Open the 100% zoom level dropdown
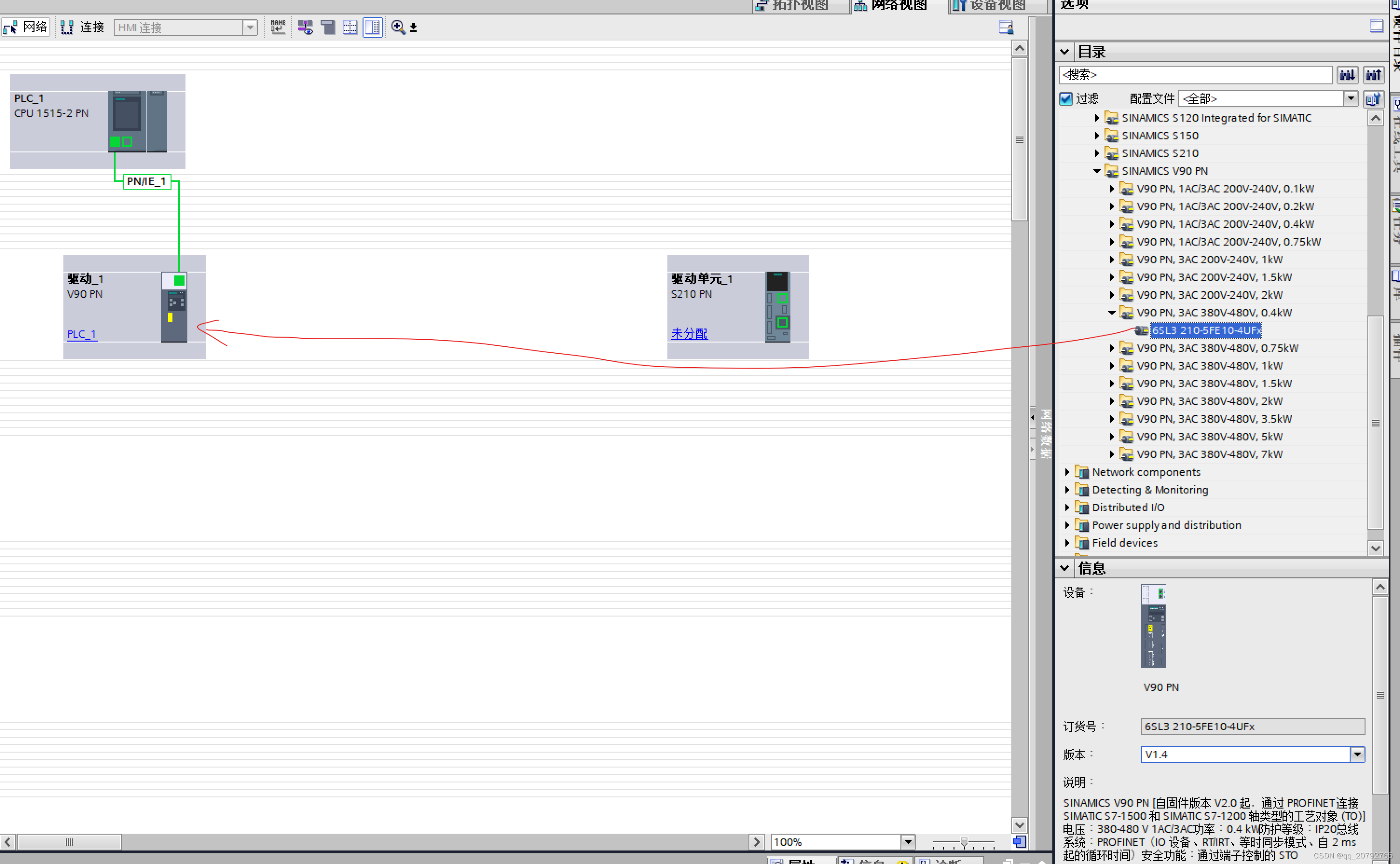This screenshot has width=1400, height=864. pos(908,842)
